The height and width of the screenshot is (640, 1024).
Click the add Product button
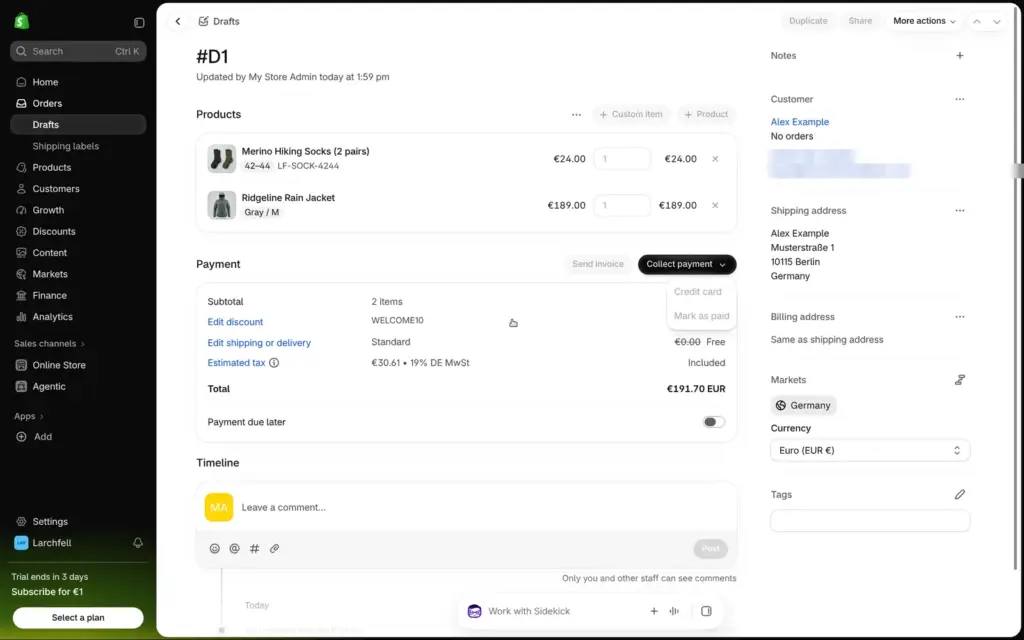[706, 114]
